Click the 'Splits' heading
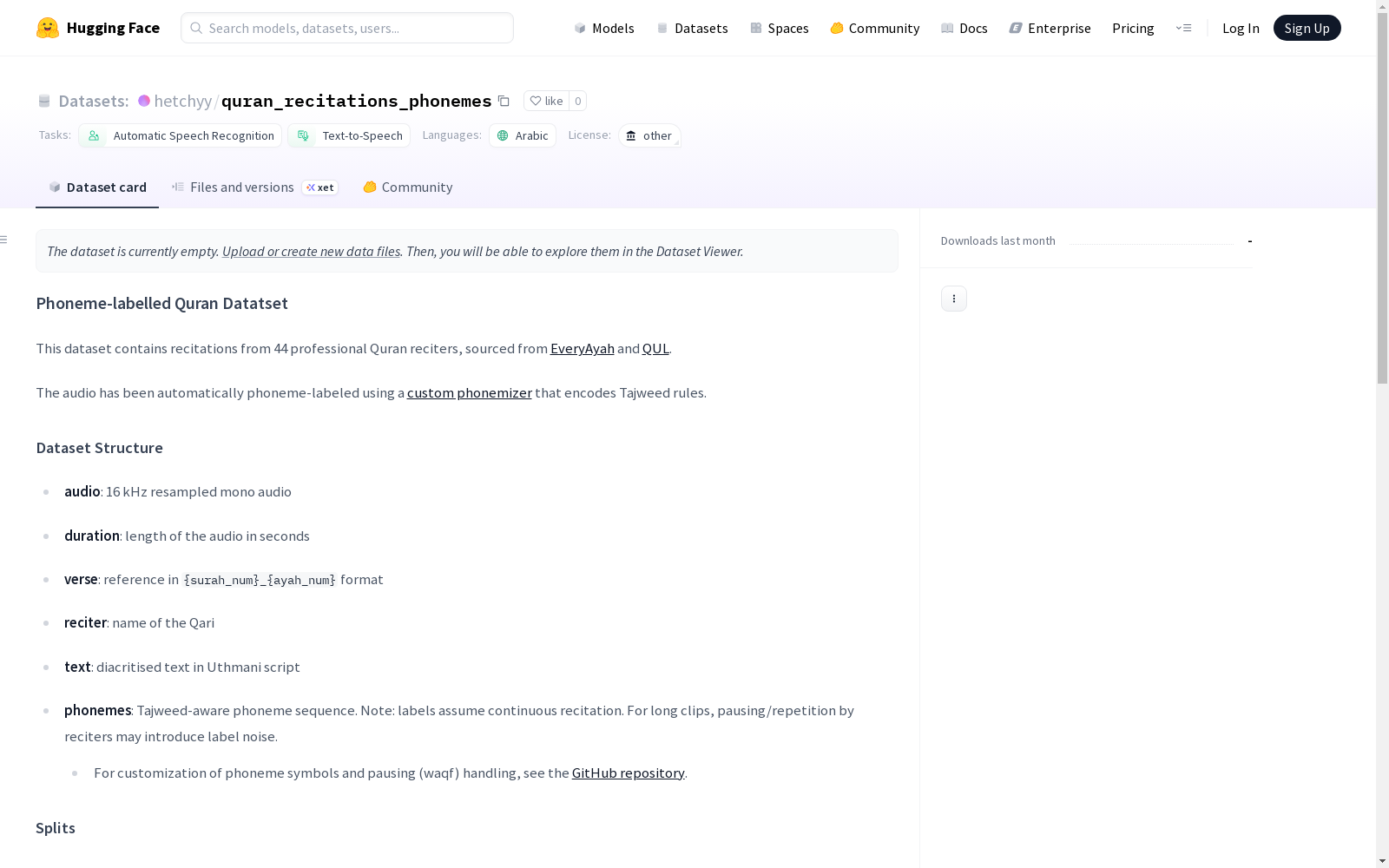The height and width of the screenshot is (868, 1389). 56,828
